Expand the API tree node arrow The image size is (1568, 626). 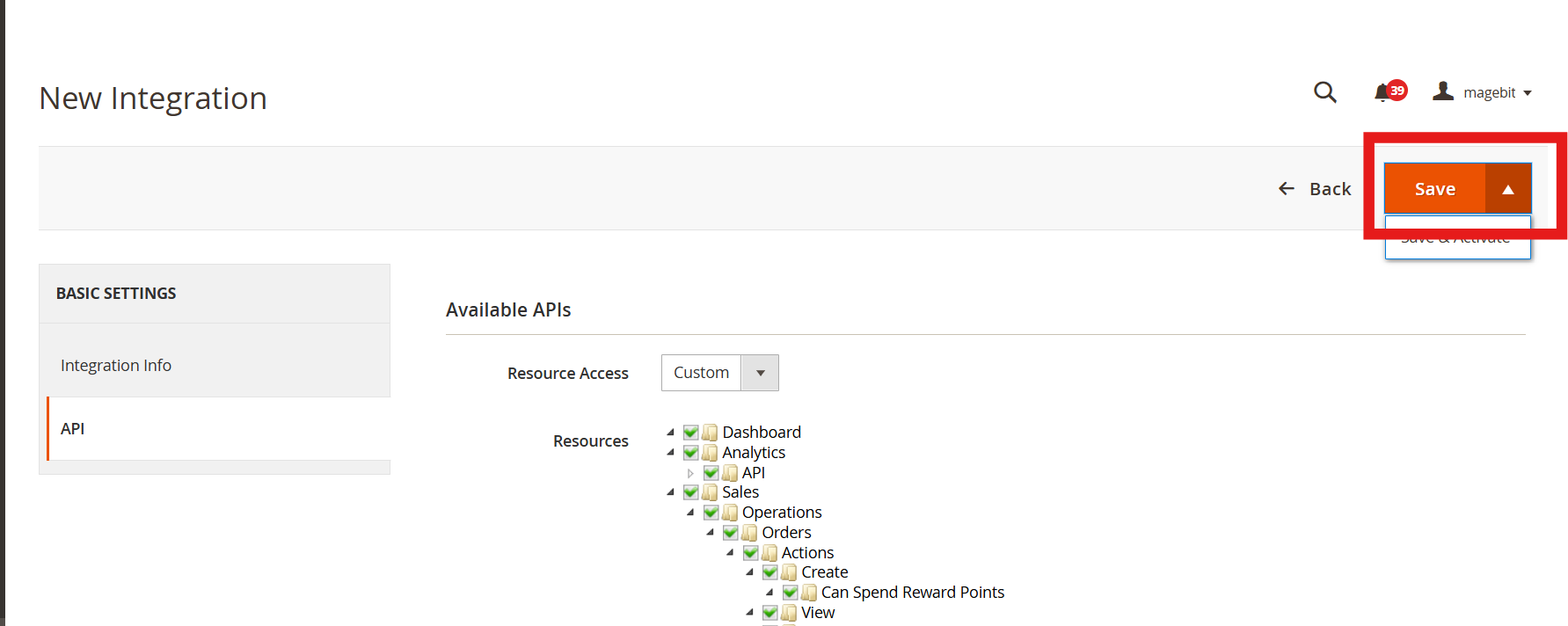point(690,473)
